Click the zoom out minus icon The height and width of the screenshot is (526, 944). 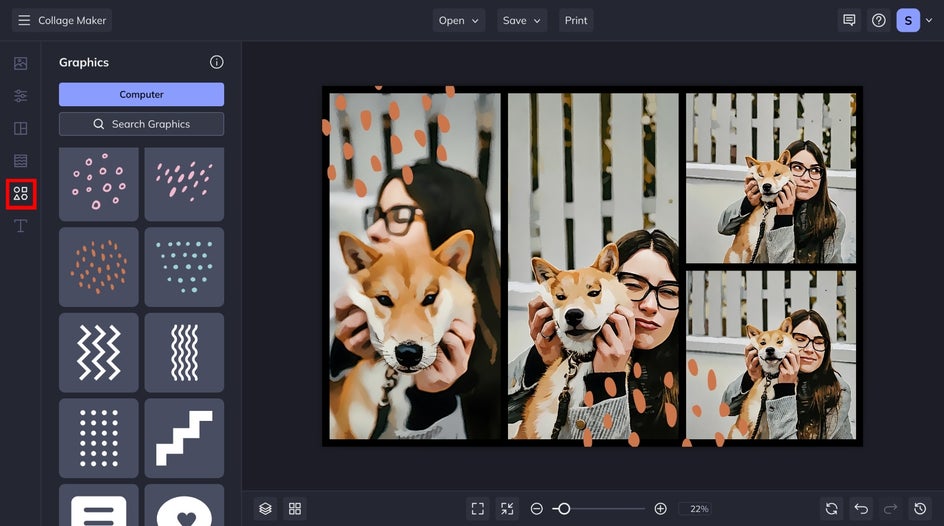coord(536,509)
